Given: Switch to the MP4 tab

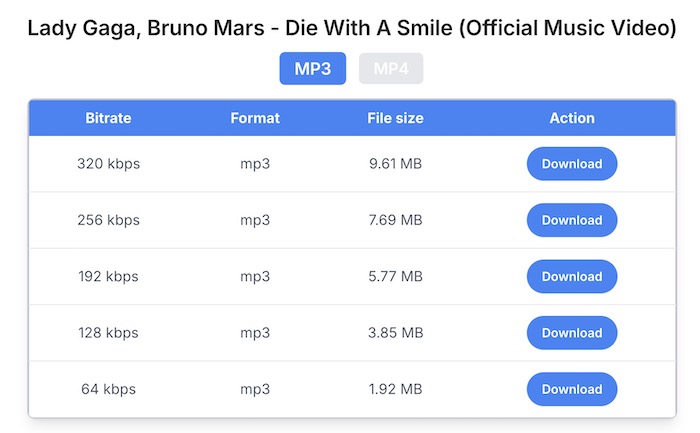Looking at the screenshot, I should click(391, 69).
